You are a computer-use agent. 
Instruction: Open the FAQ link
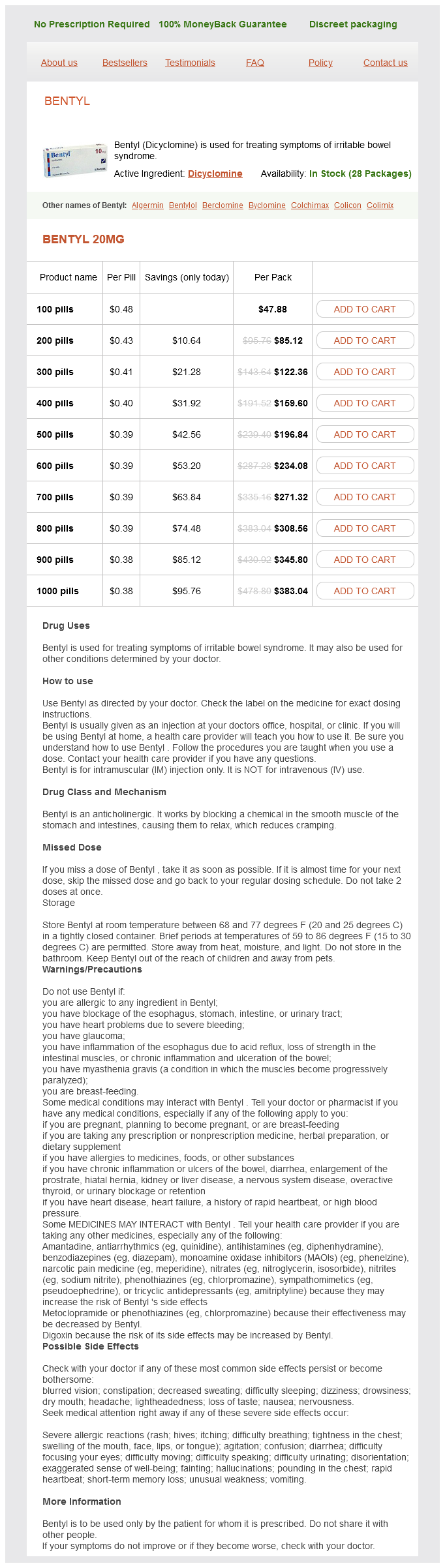(255, 63)
